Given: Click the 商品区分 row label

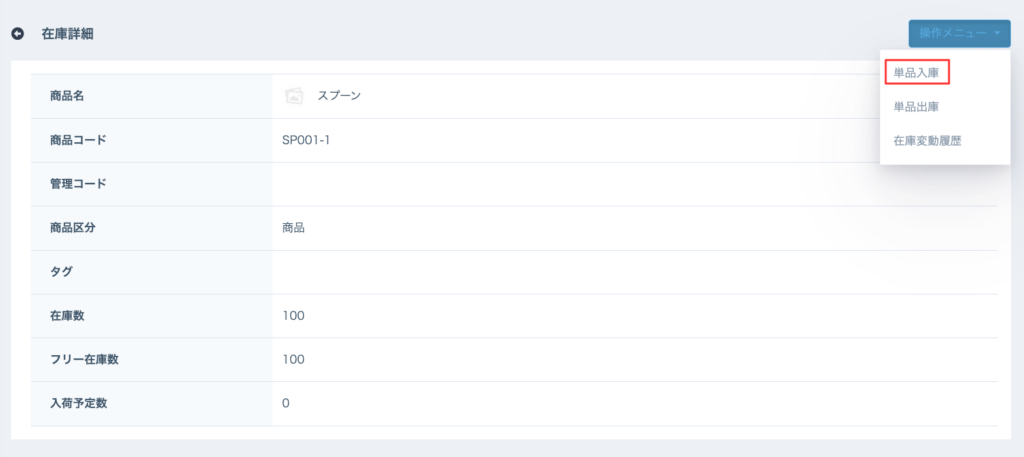Looking at the screenshot, I should [x=73, y=228].
